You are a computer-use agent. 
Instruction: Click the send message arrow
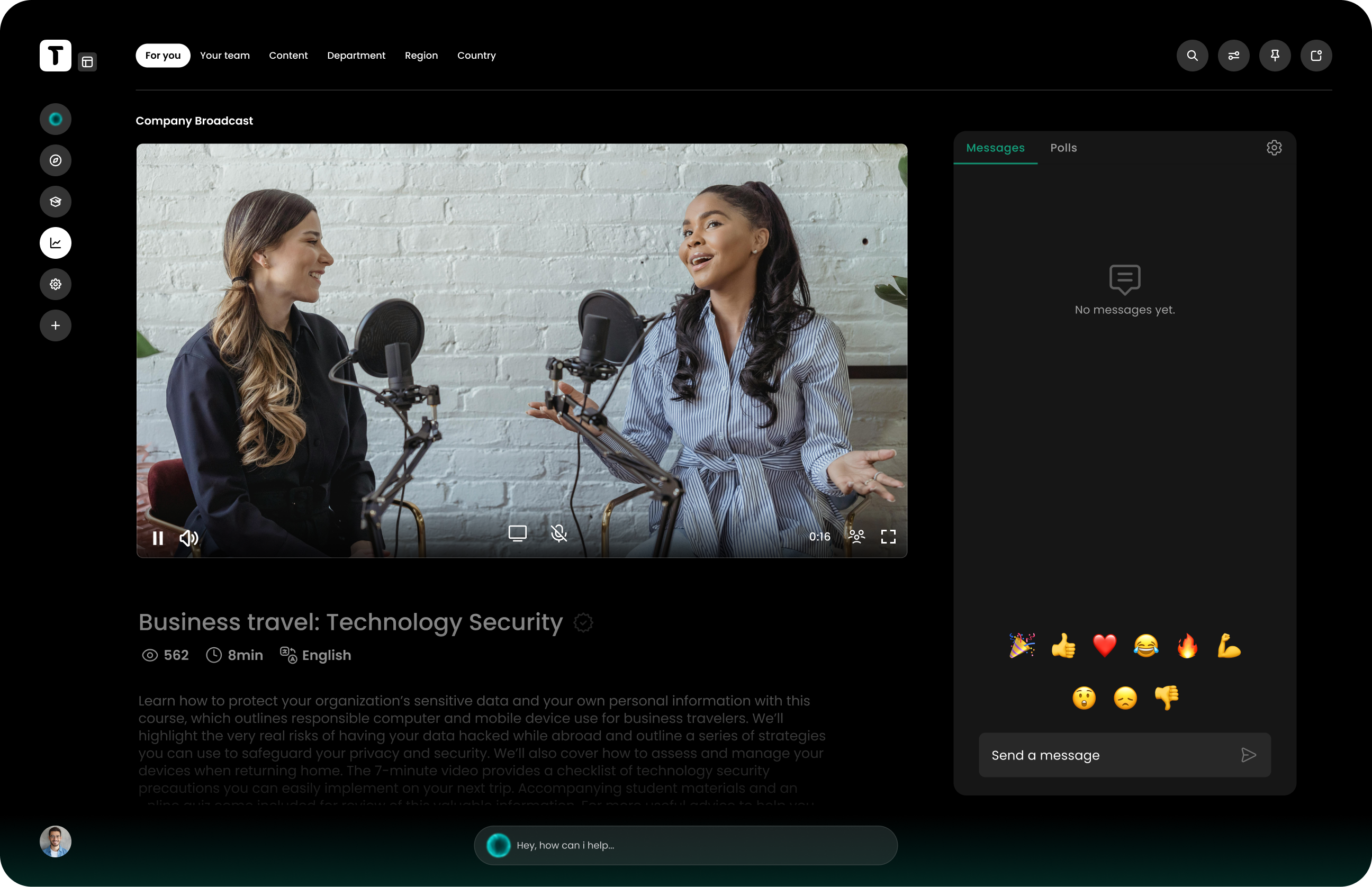1248,755
